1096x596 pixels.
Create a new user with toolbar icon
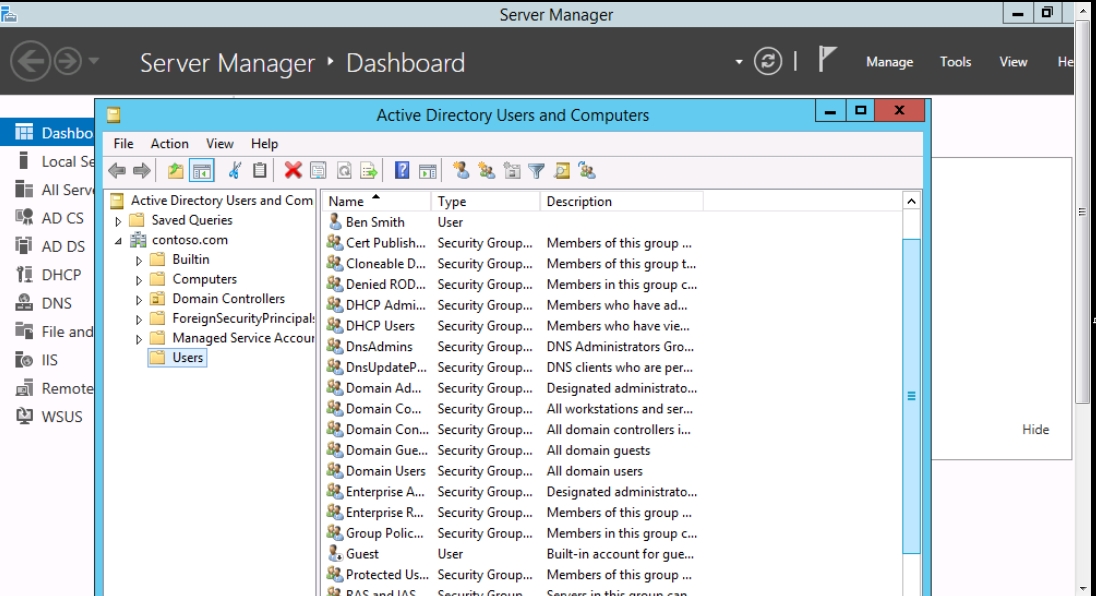pyautogui.click(x=461, y=170)
